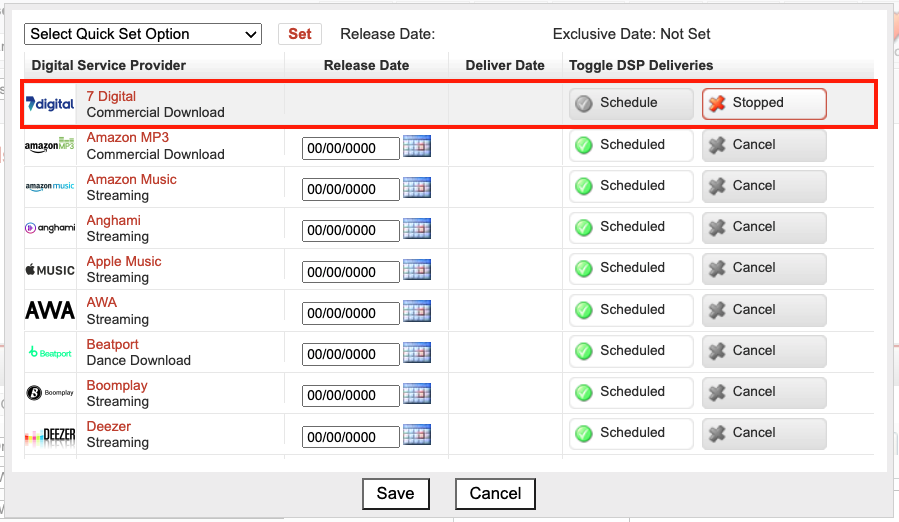
Task: Toggle the Stopped button for 7 Digital
Action: (764, 103)
